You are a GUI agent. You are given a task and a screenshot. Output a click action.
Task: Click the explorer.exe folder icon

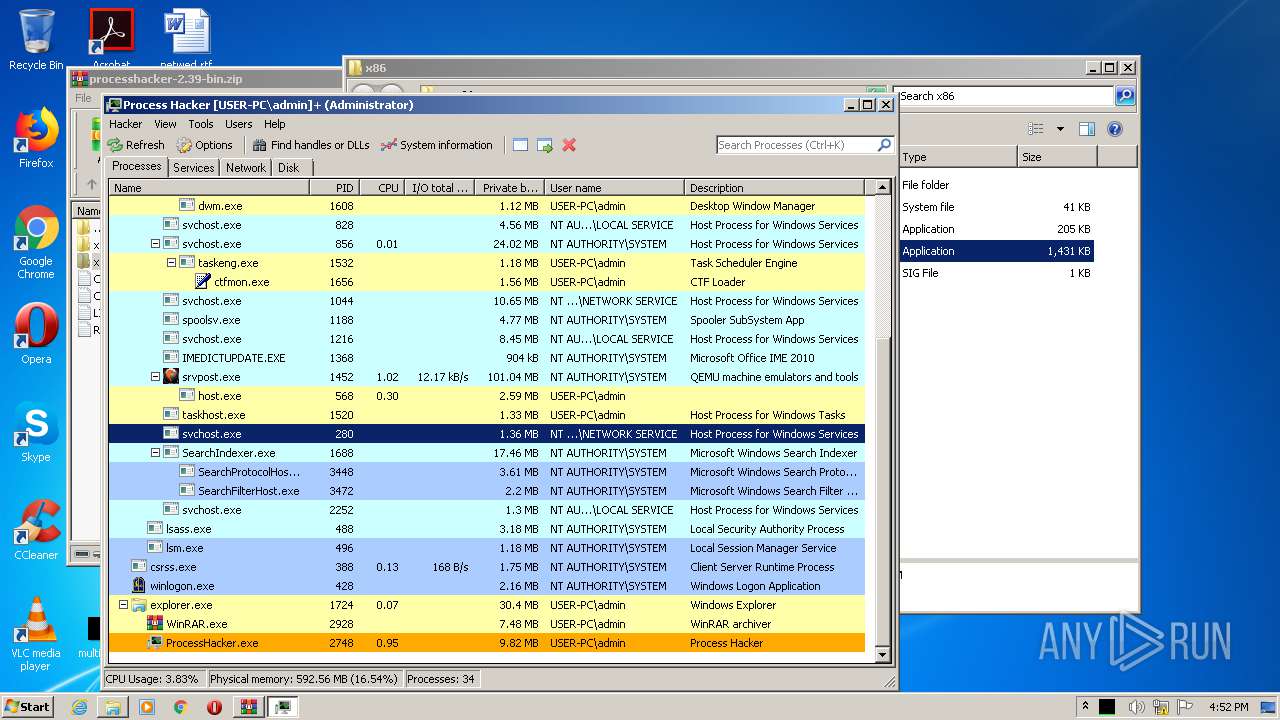pyautogui.click(x=139, y=605)
